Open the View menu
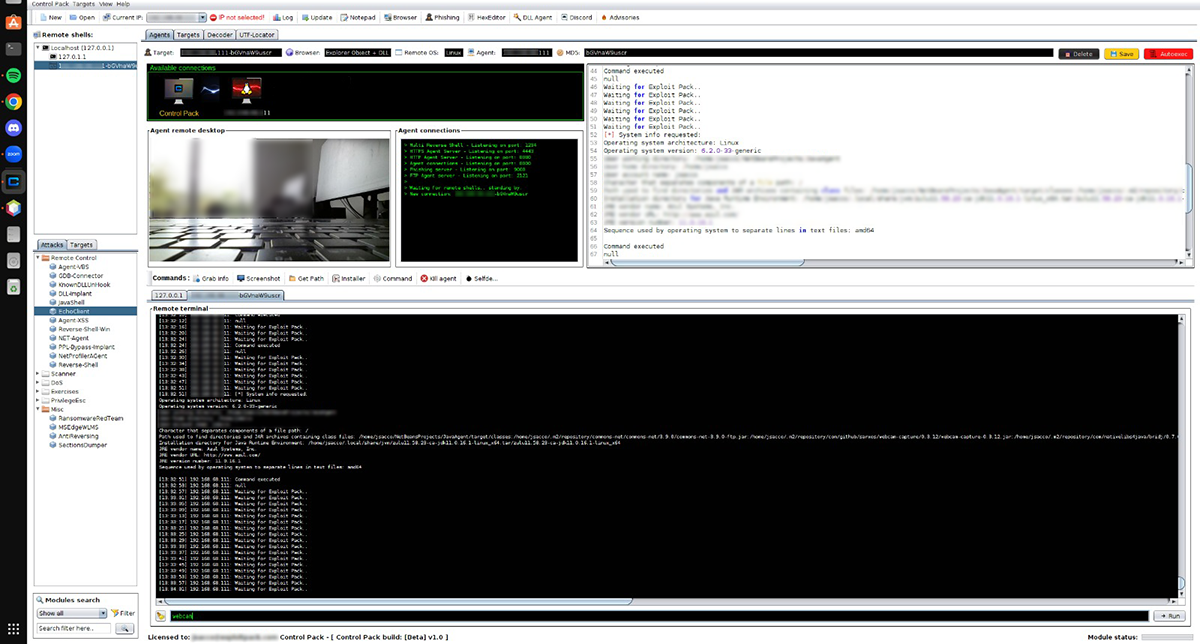 pyautogui.click(x=105, y=4)
